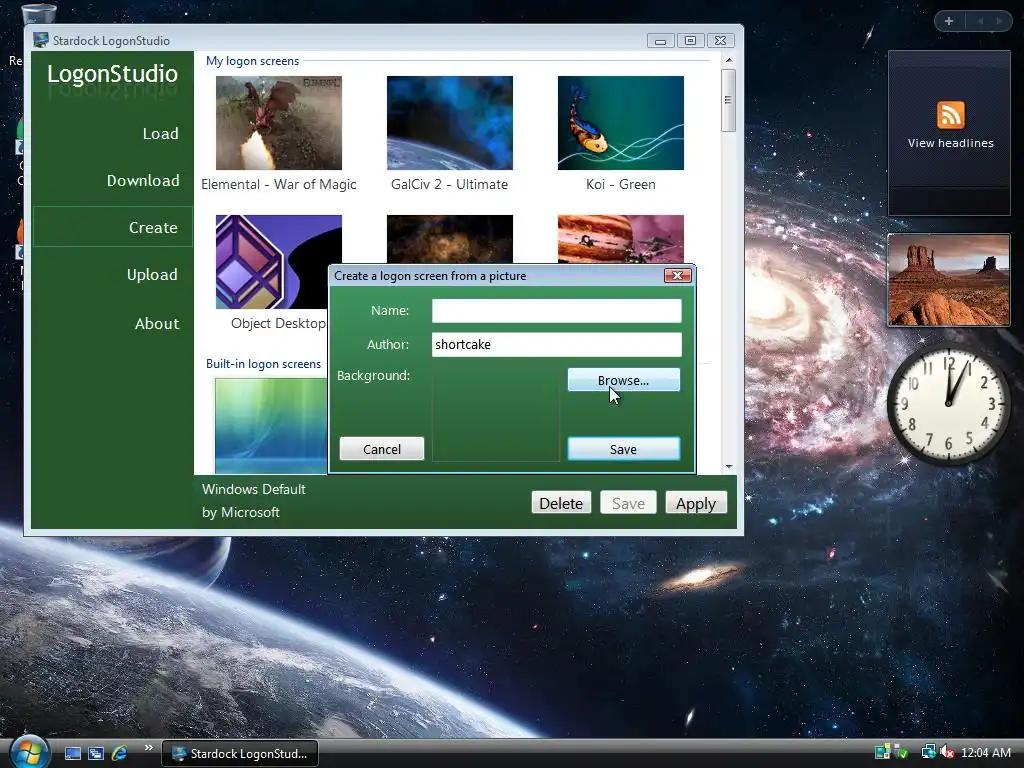Open the Upload section
This screenshot has height=768, width=1024.
tap(152, 274)
